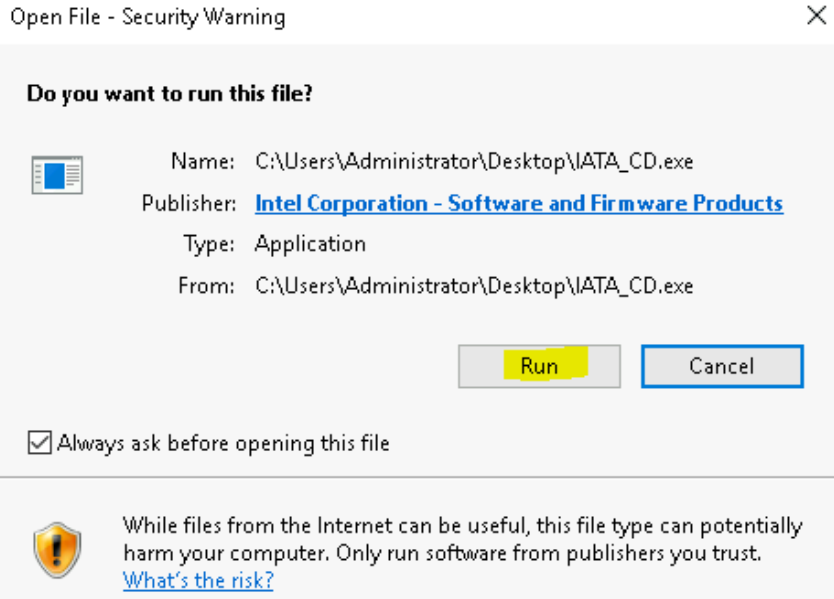Click the IATA_CD.exe path beside From
This screenshot has height=599, width=834.
click(x=474, y=285)
